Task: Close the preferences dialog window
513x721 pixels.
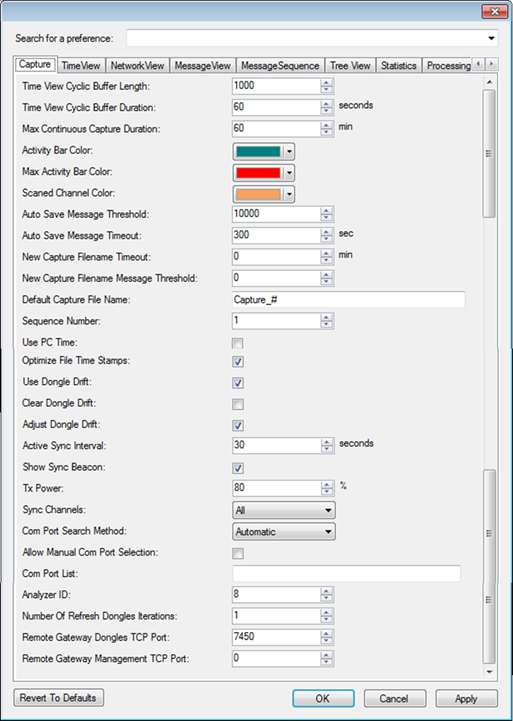Action: click(x=495, y=11)
